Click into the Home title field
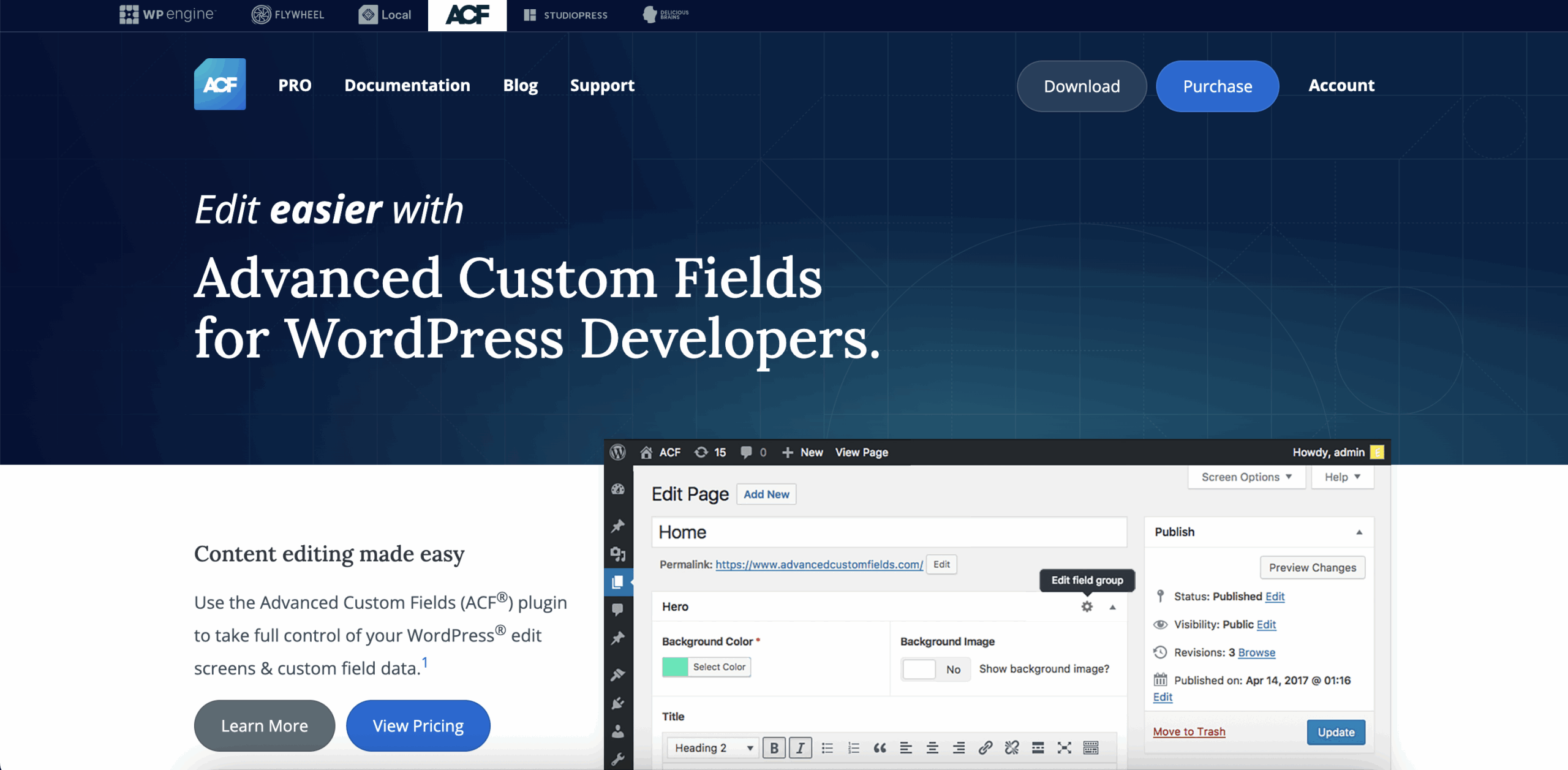 889,532
